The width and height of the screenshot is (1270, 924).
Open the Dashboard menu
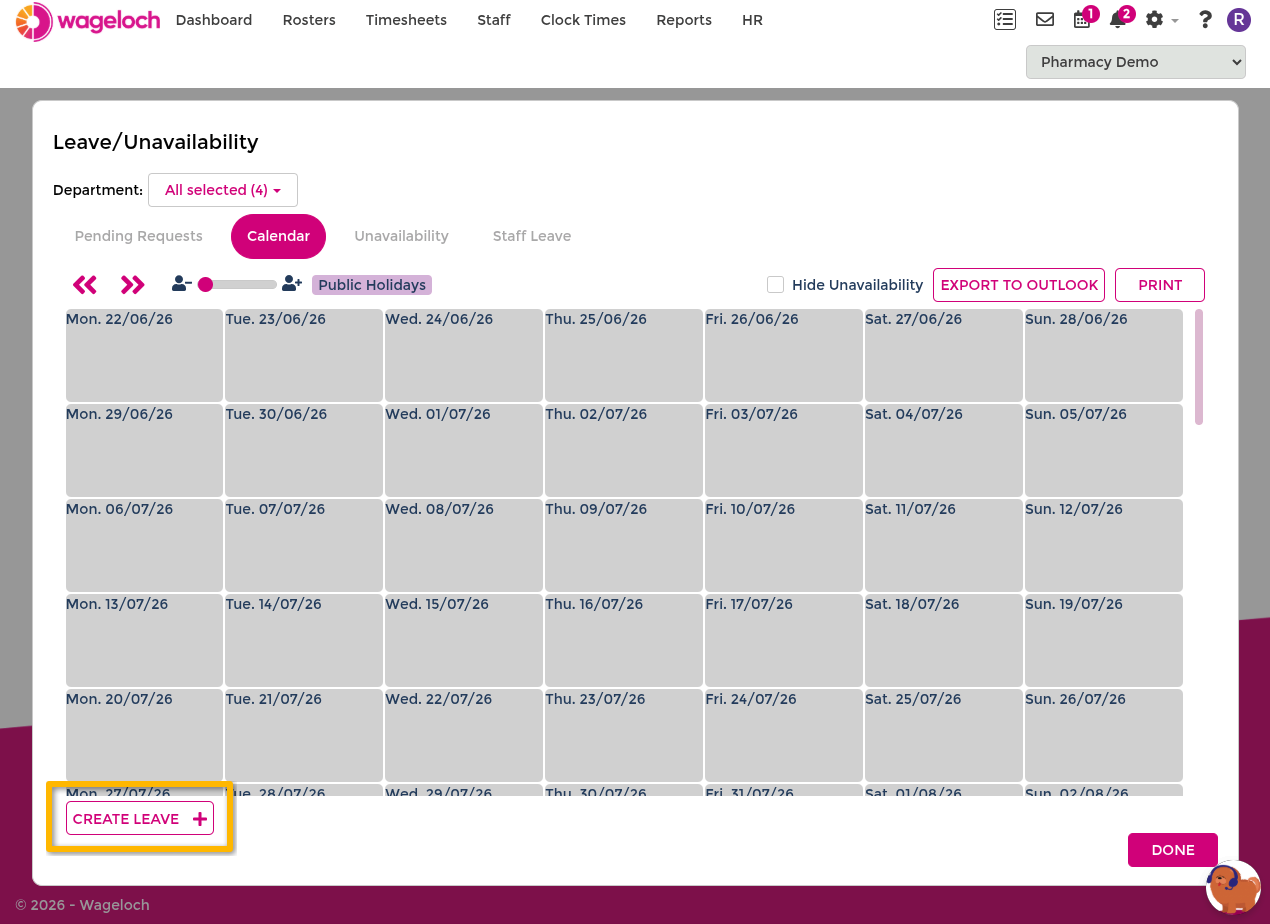coord(214,20)
